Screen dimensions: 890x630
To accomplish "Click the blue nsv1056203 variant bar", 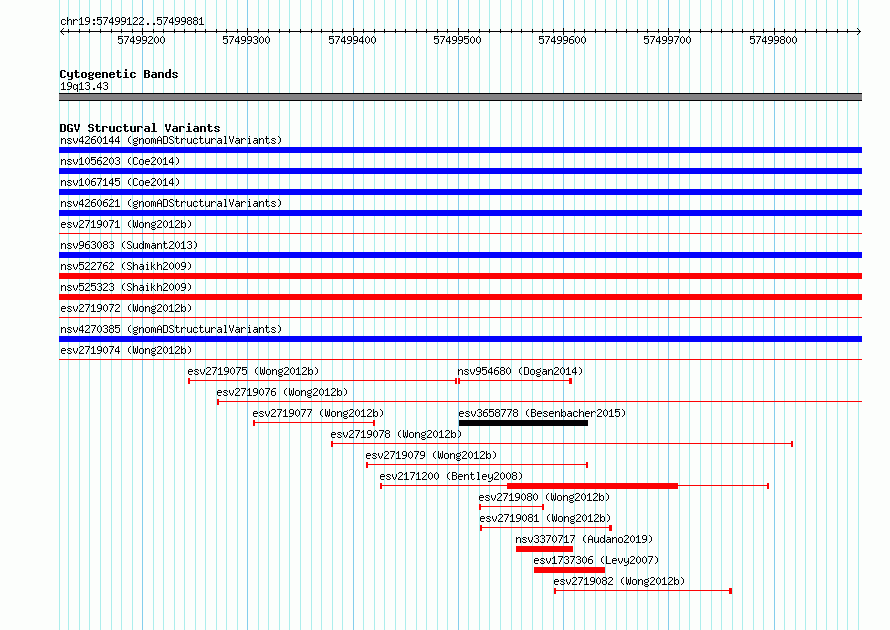I will 460,171.
